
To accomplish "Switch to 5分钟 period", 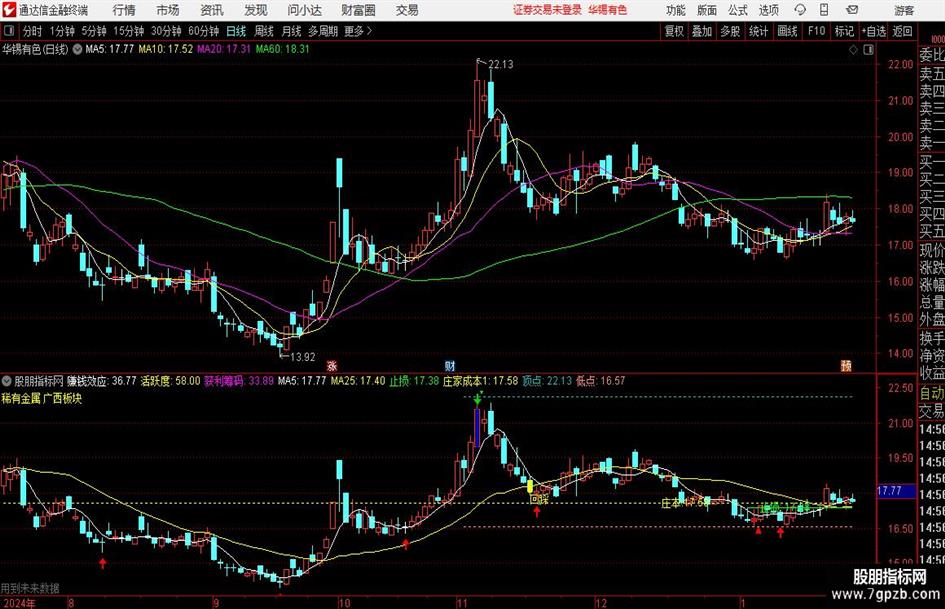I will coord(94,31).
